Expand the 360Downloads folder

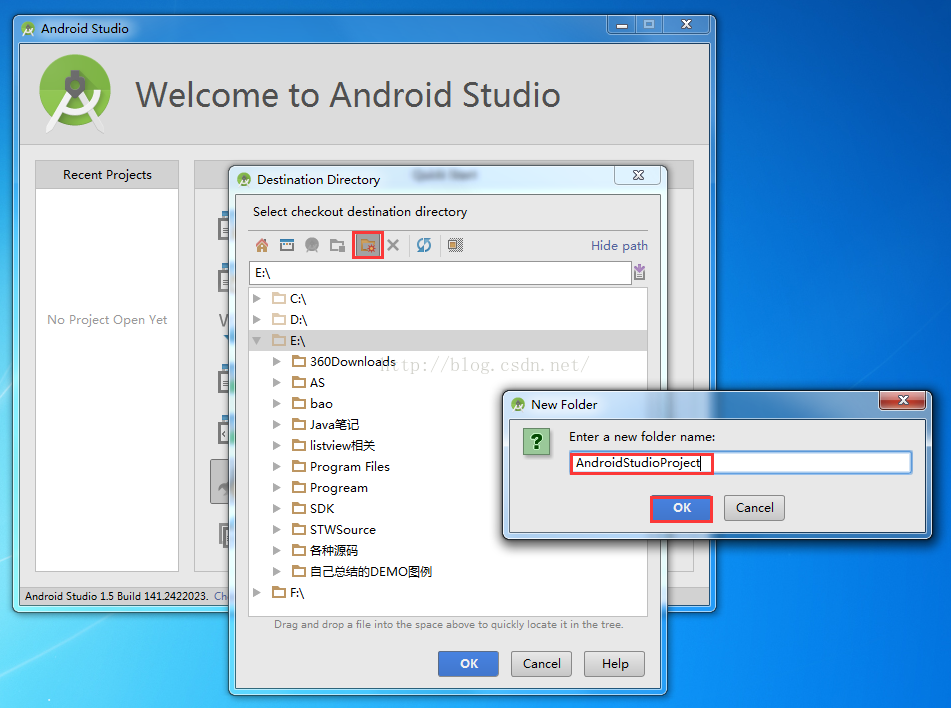277,362
